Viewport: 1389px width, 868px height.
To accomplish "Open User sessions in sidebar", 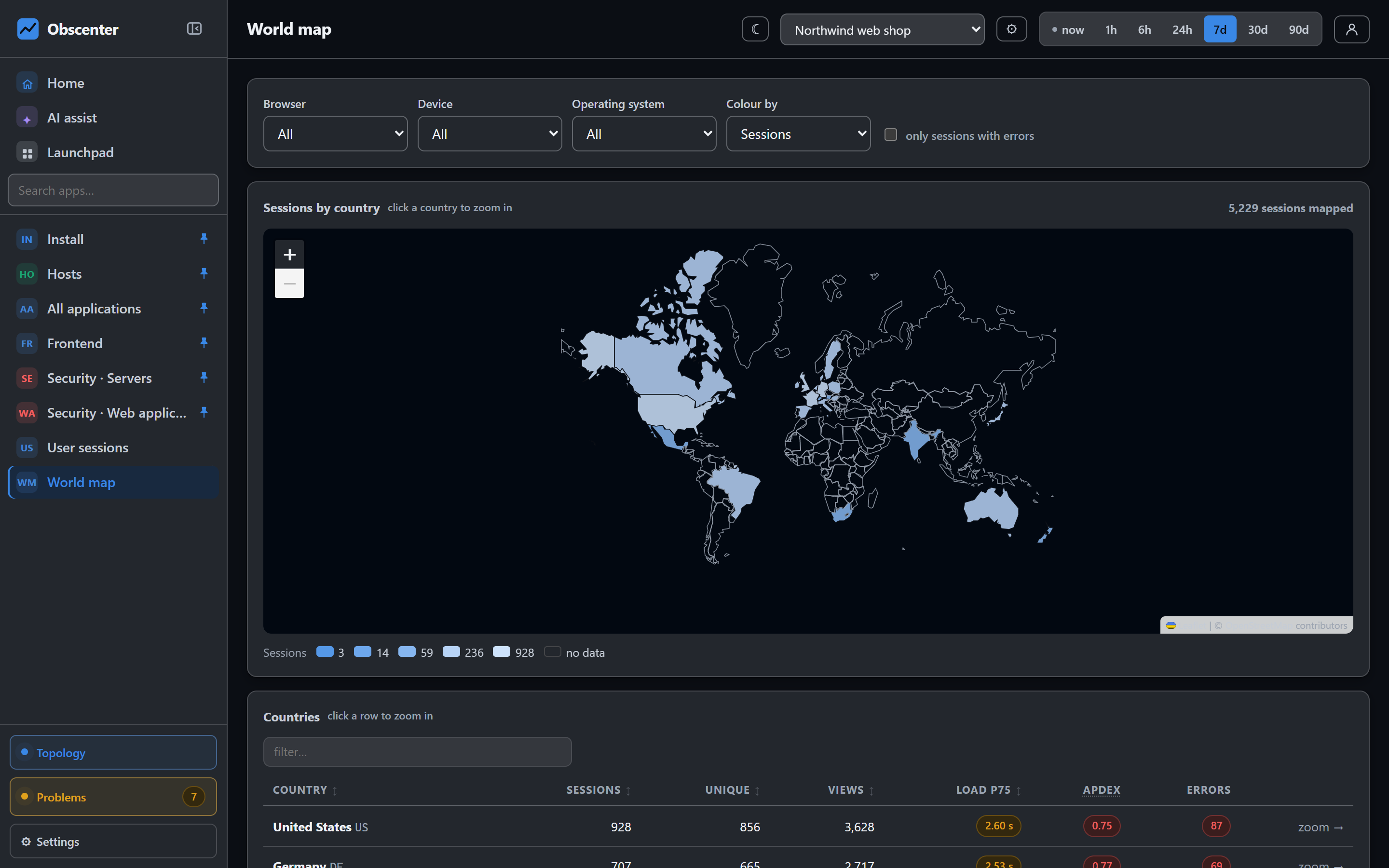I will (113, 448).
